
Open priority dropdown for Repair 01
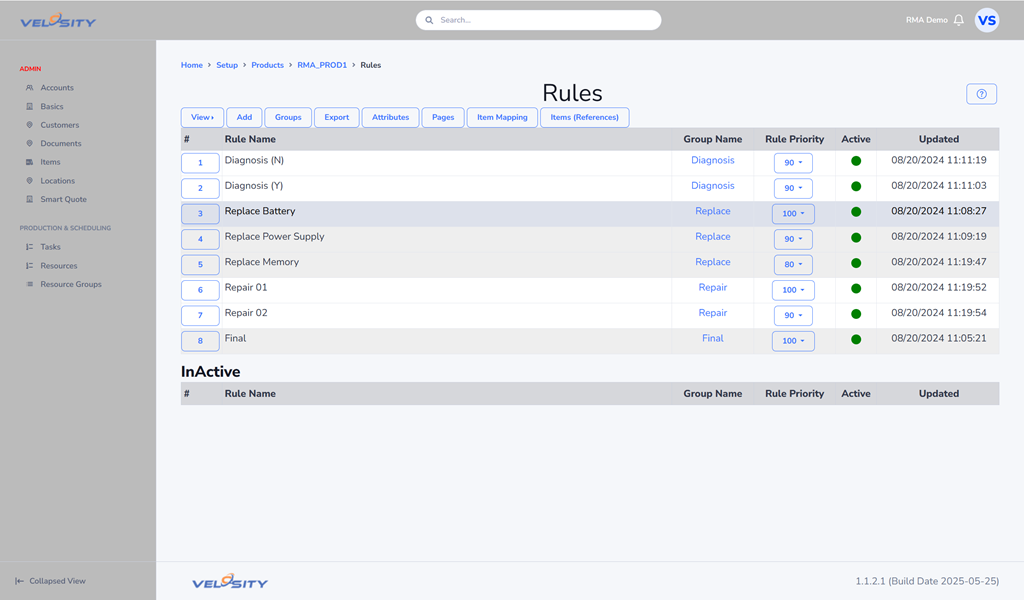(793, 290)
